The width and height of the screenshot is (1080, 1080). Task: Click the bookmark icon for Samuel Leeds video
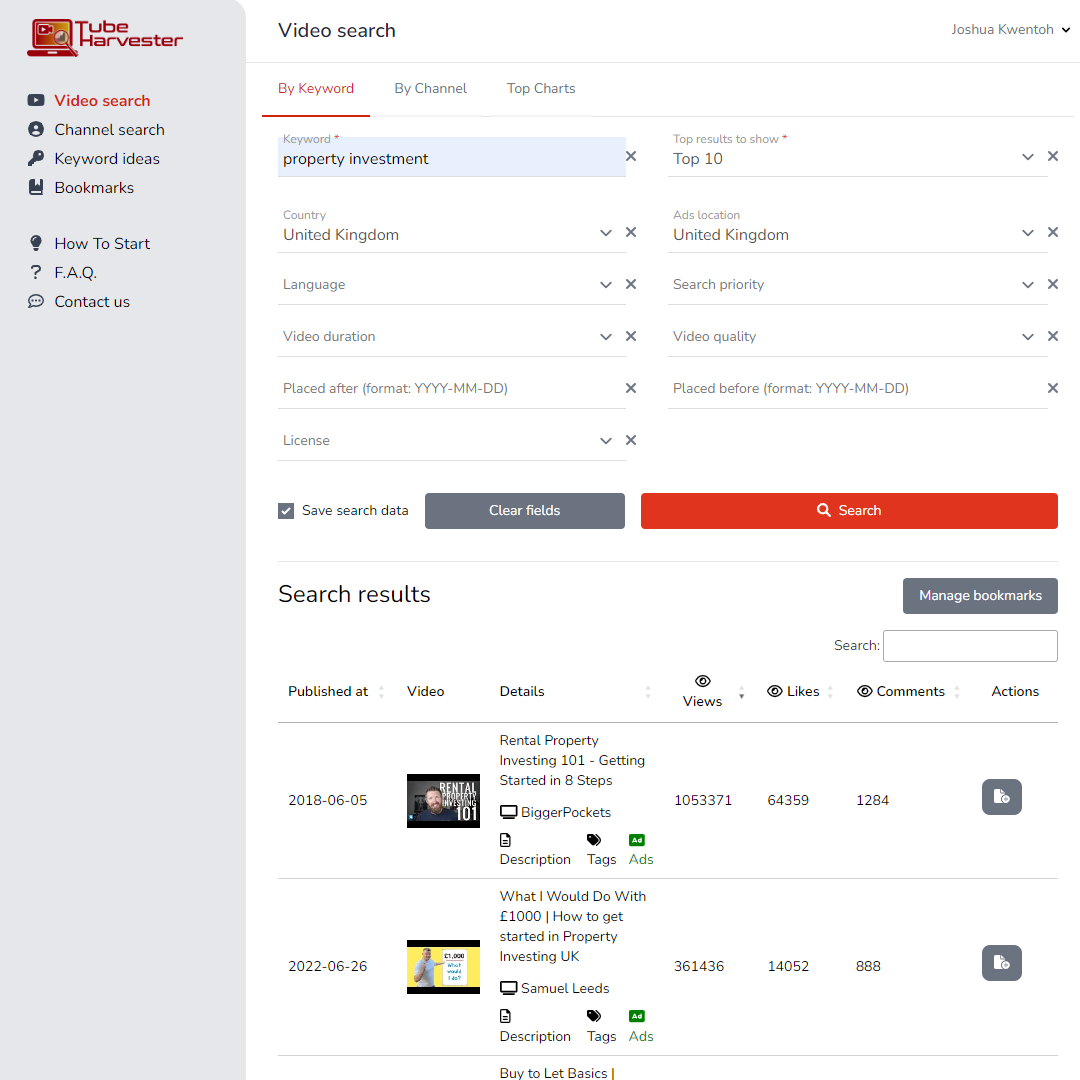tap(1001, 963)
